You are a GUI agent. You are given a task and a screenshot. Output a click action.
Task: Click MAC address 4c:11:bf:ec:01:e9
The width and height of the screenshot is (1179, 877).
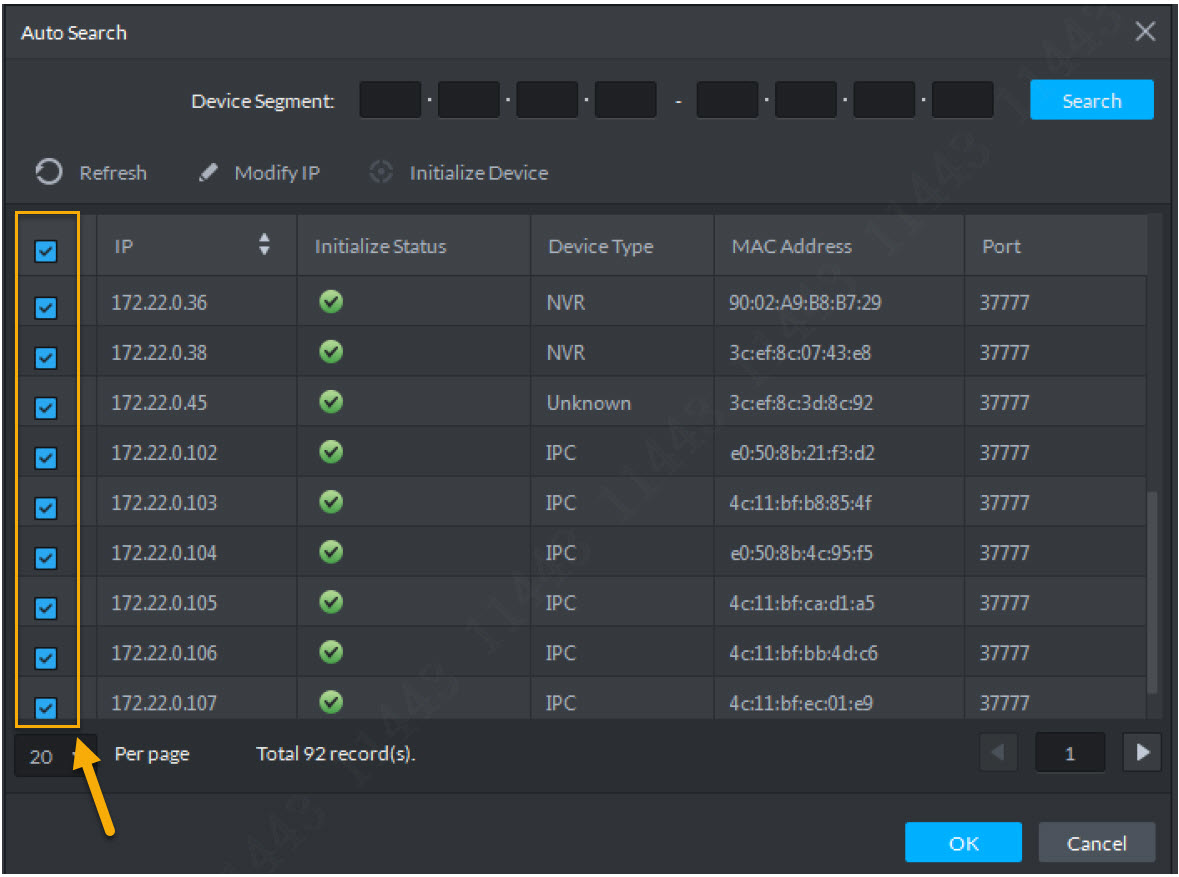pyautogui.click(x=800, y=703)
